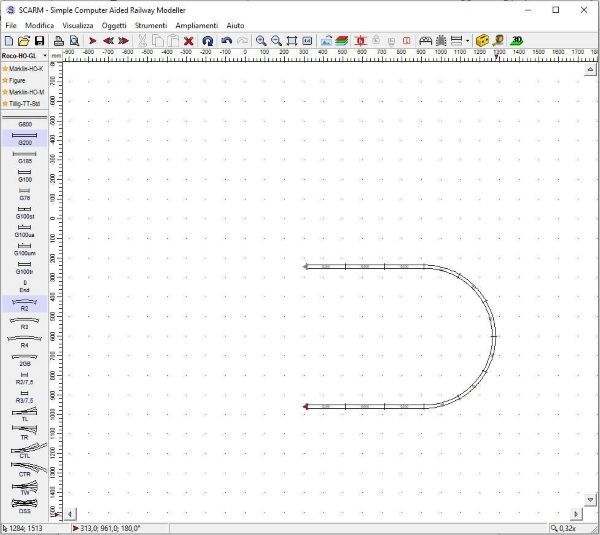
Task: Open the dropdown arrow beside the track-lines icon
Action: pos(467,41)
